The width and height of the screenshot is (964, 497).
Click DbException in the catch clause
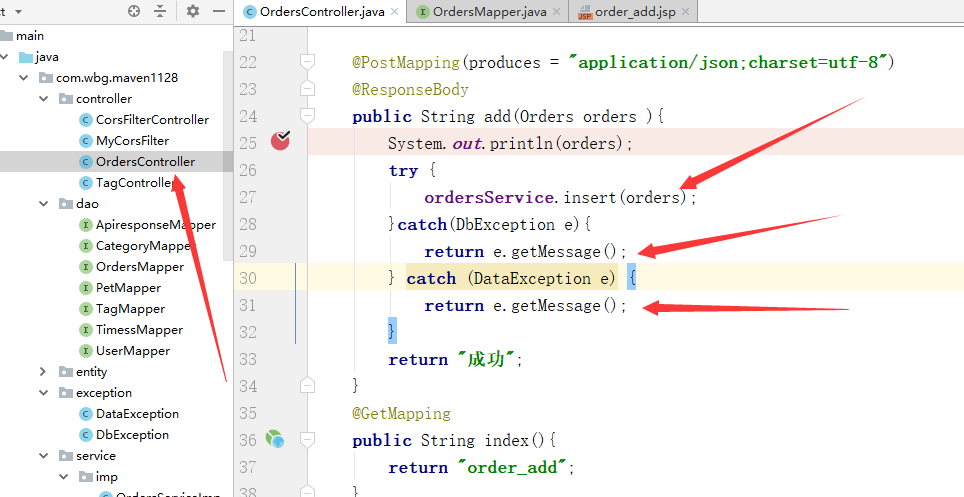click(505, 224)
